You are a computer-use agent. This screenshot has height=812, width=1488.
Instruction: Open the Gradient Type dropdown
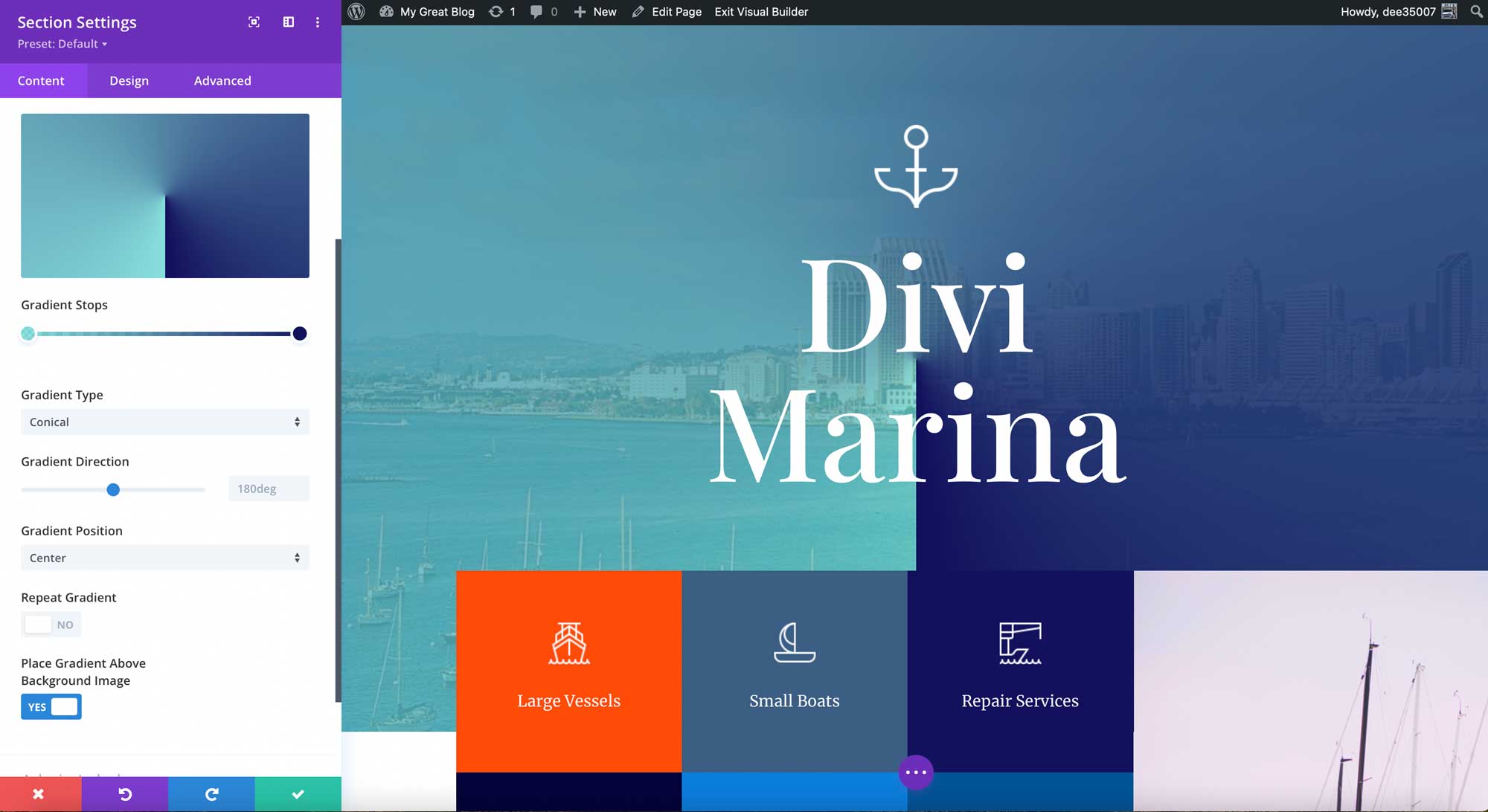tap(164, 422)
